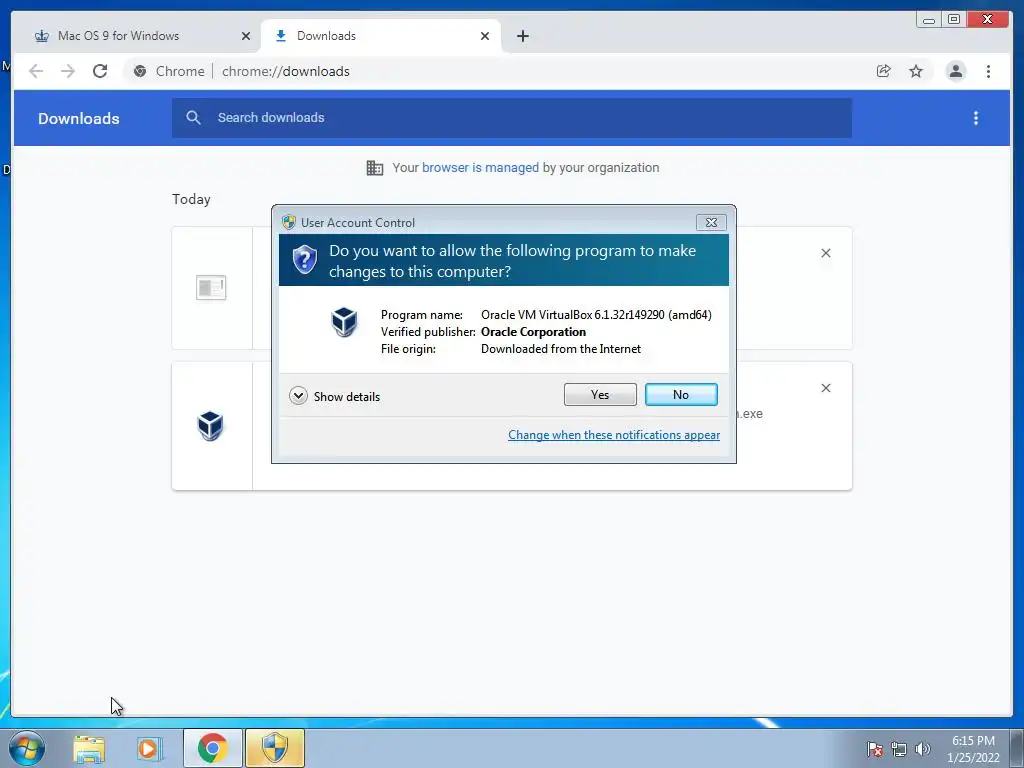Click No in the User Account Control dialog

(x=681, y=394)
